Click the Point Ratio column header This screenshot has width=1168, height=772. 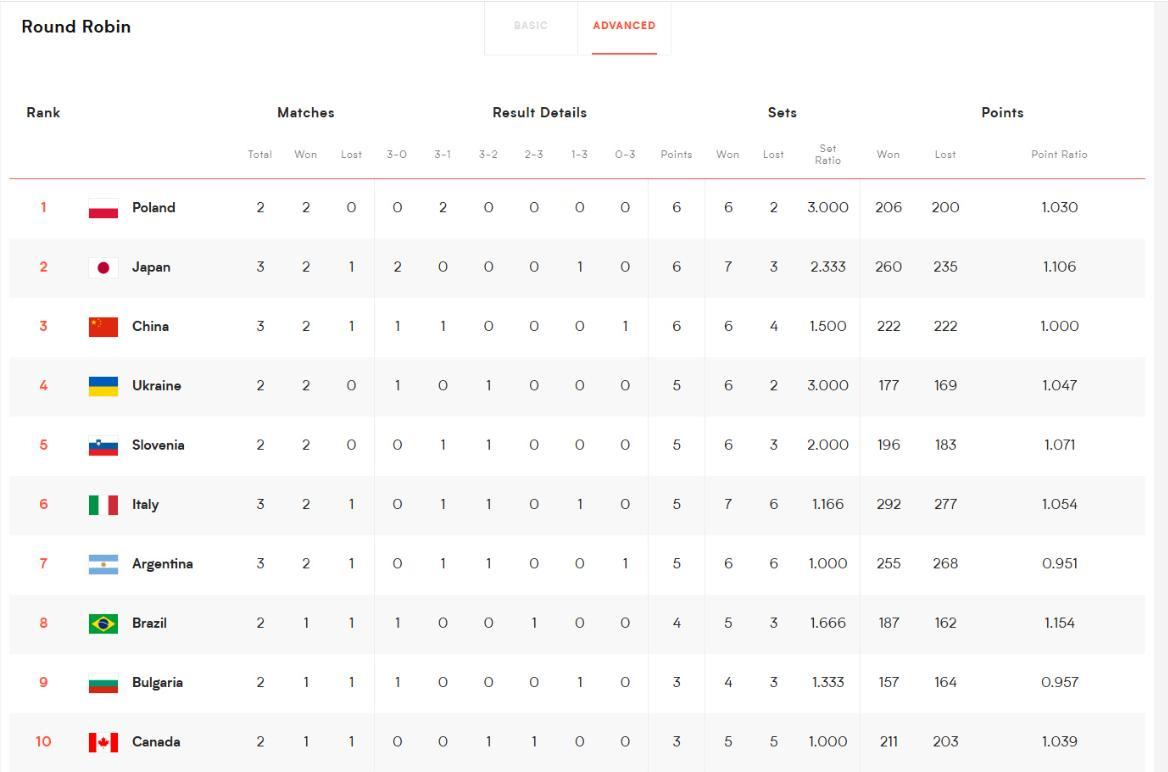click(x=1059, y=154)
